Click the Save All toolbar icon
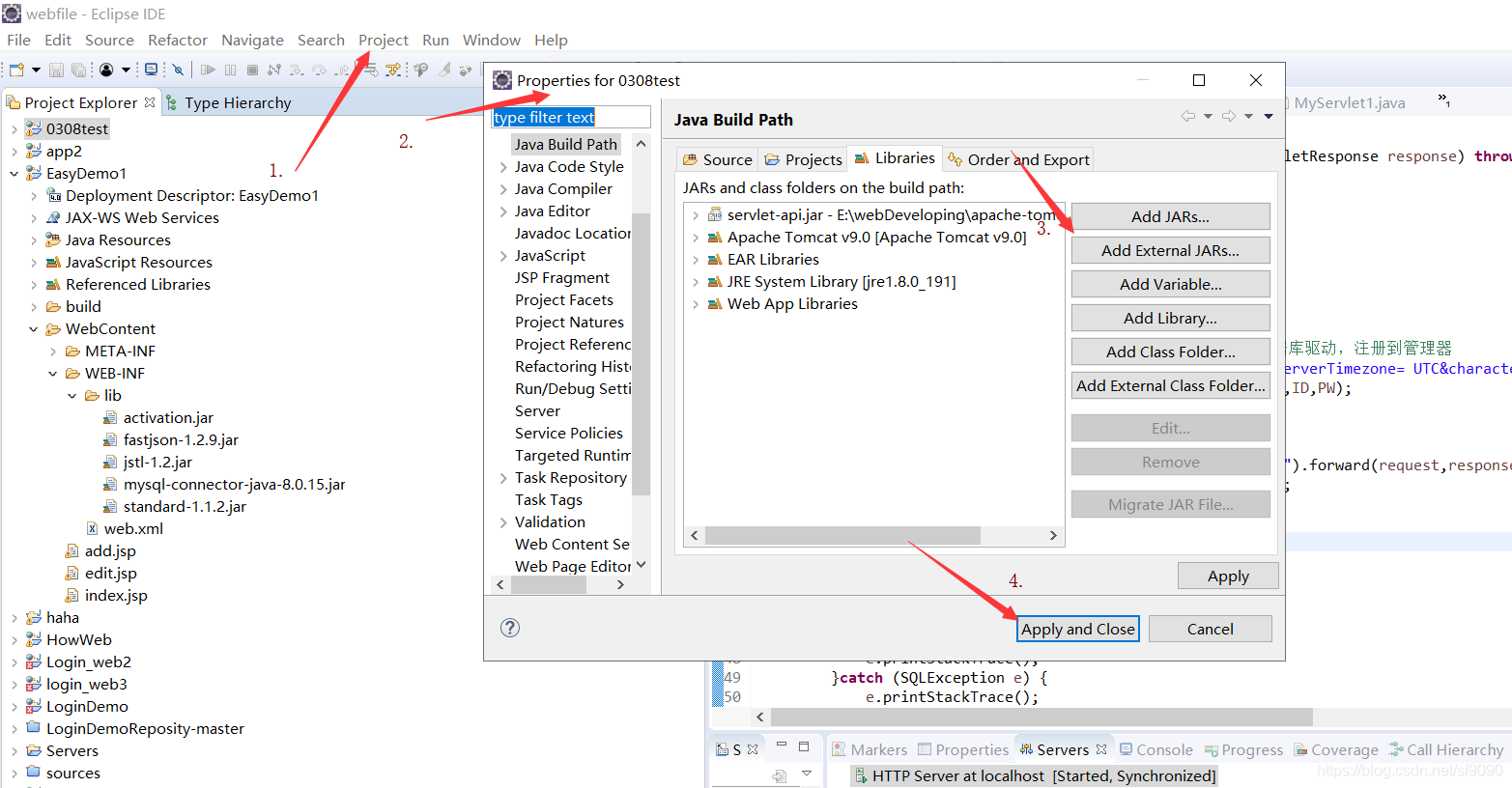 78,70
